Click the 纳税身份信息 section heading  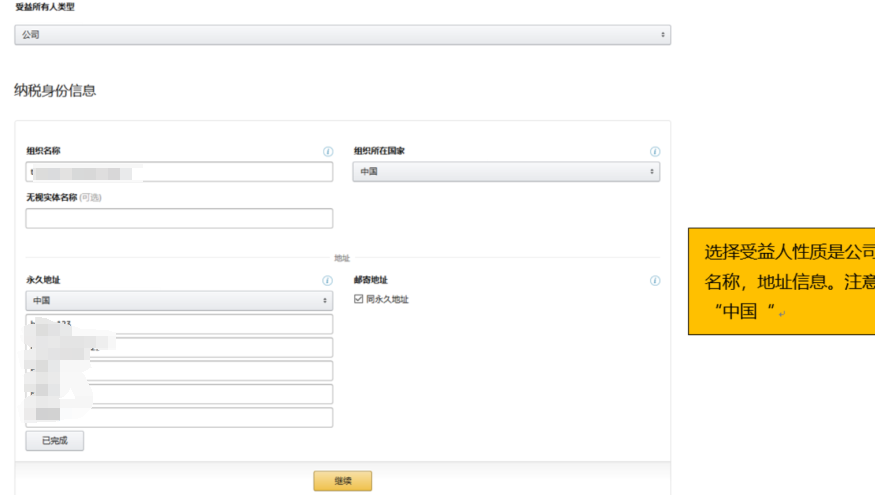(x=55, y=91)
